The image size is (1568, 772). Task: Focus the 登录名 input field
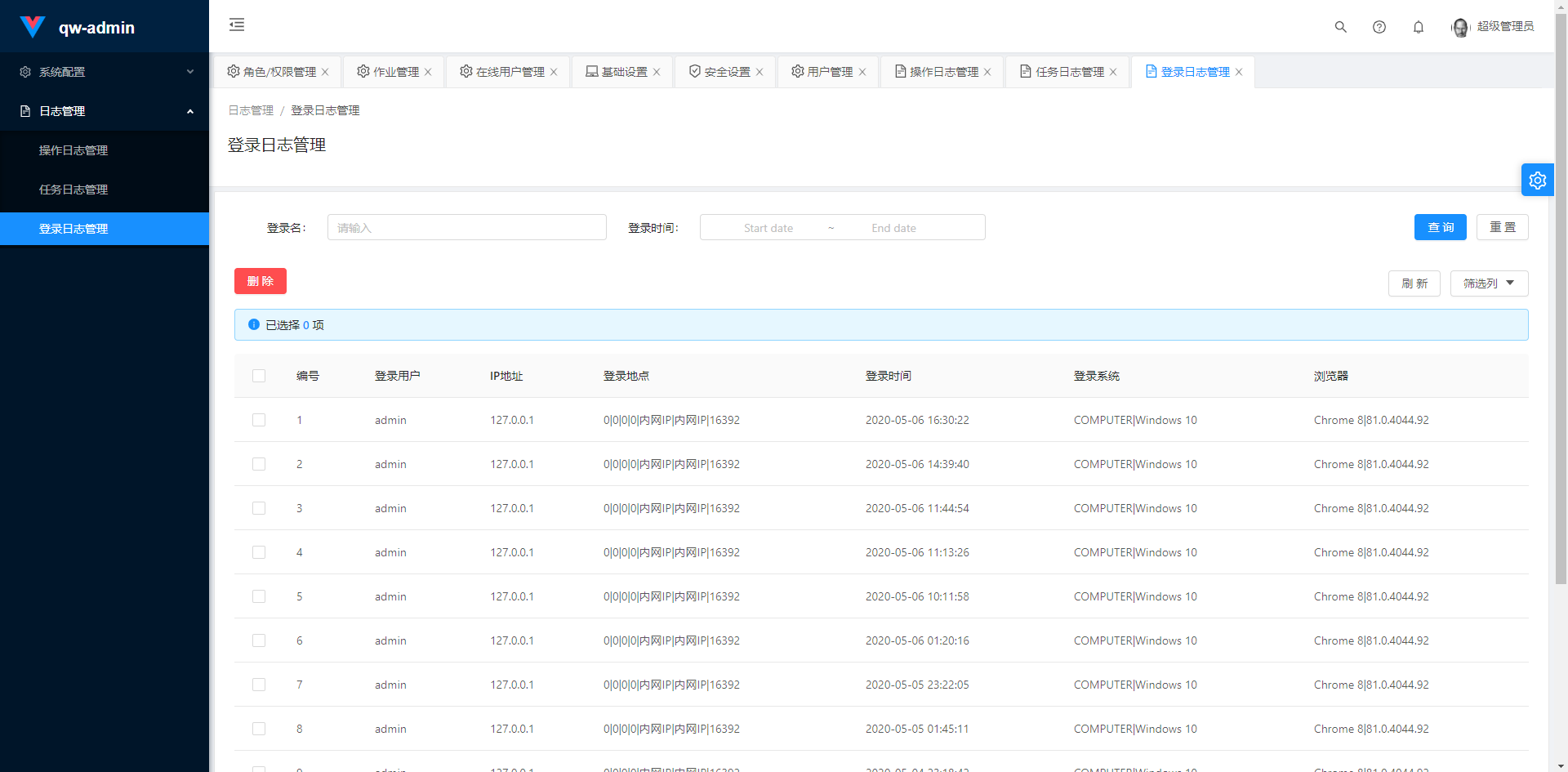point(467,227)
